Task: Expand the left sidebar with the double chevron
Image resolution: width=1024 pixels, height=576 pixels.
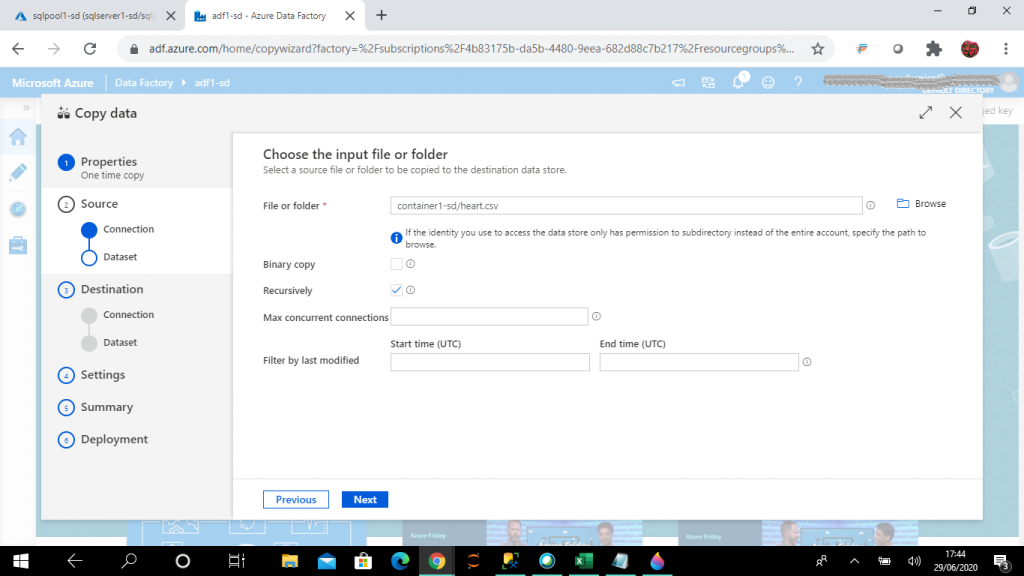Action: click(26, 108)
